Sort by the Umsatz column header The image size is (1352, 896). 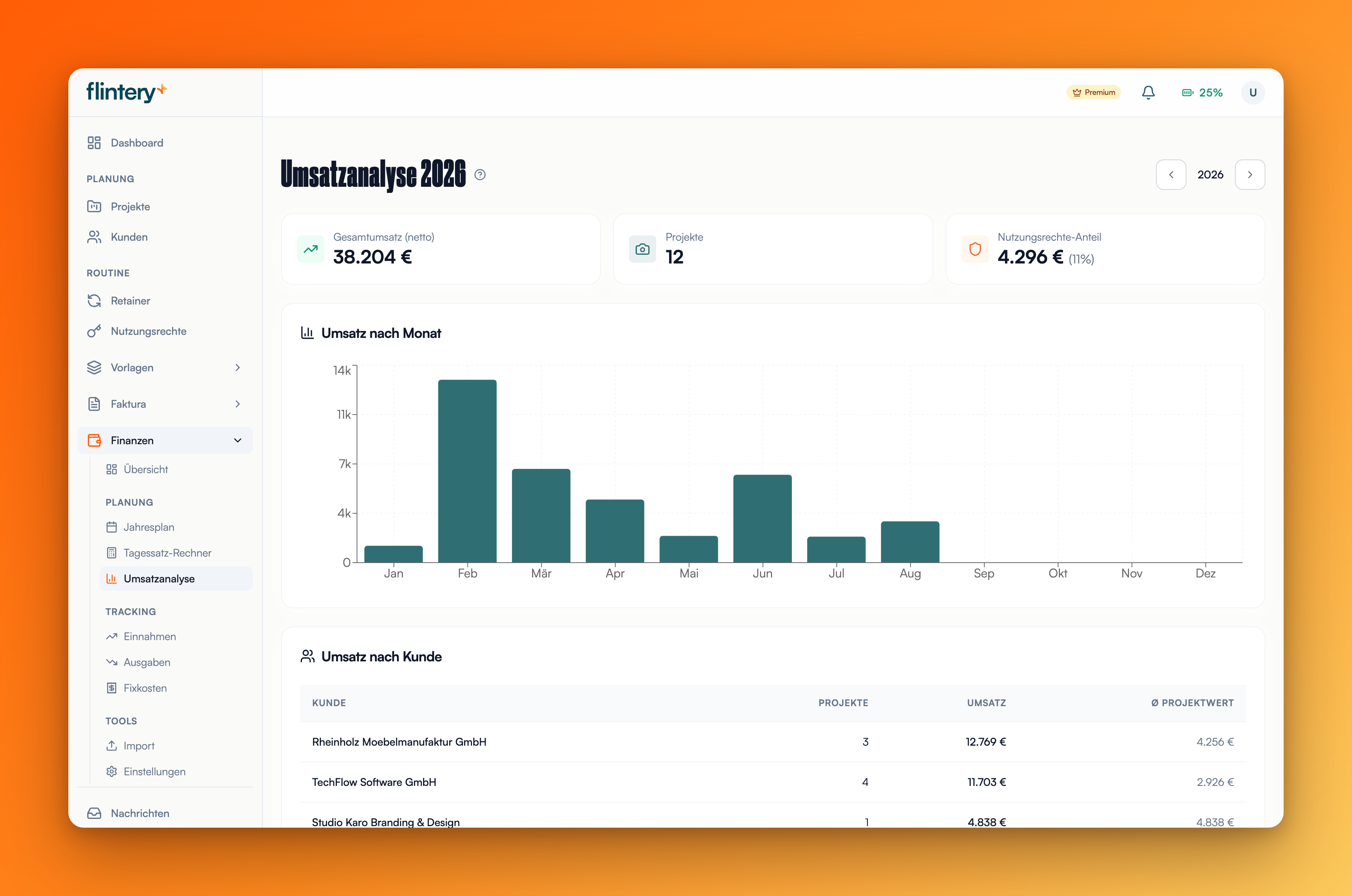[x=986, y=703]
